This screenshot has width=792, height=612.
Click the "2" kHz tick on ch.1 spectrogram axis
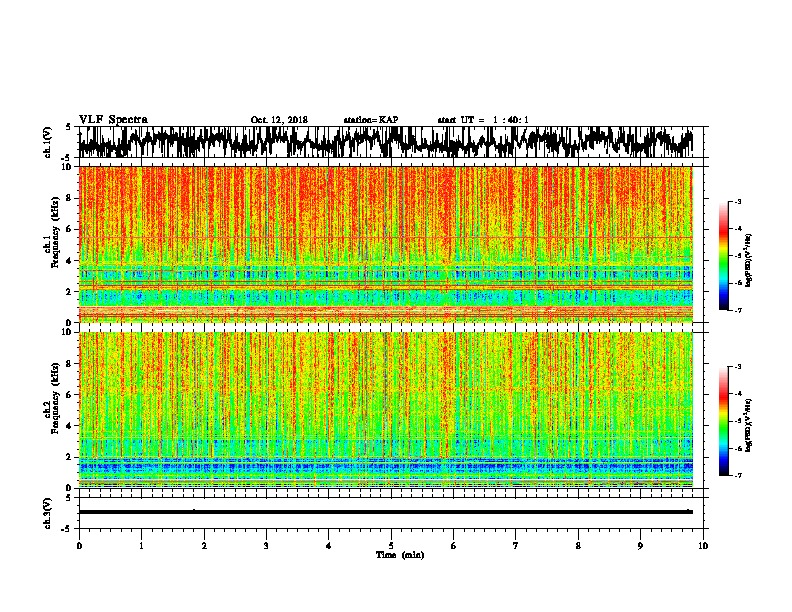(70, 292)
